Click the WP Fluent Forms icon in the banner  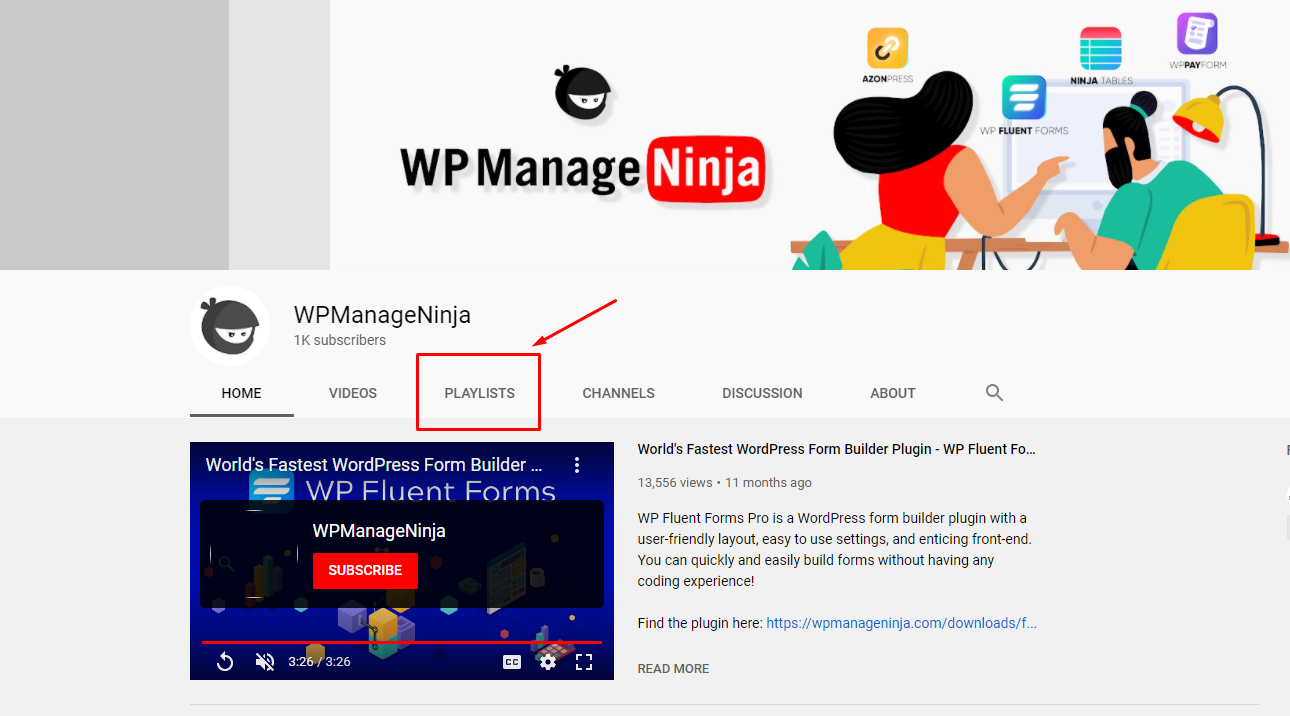[x=1023, y=98]
